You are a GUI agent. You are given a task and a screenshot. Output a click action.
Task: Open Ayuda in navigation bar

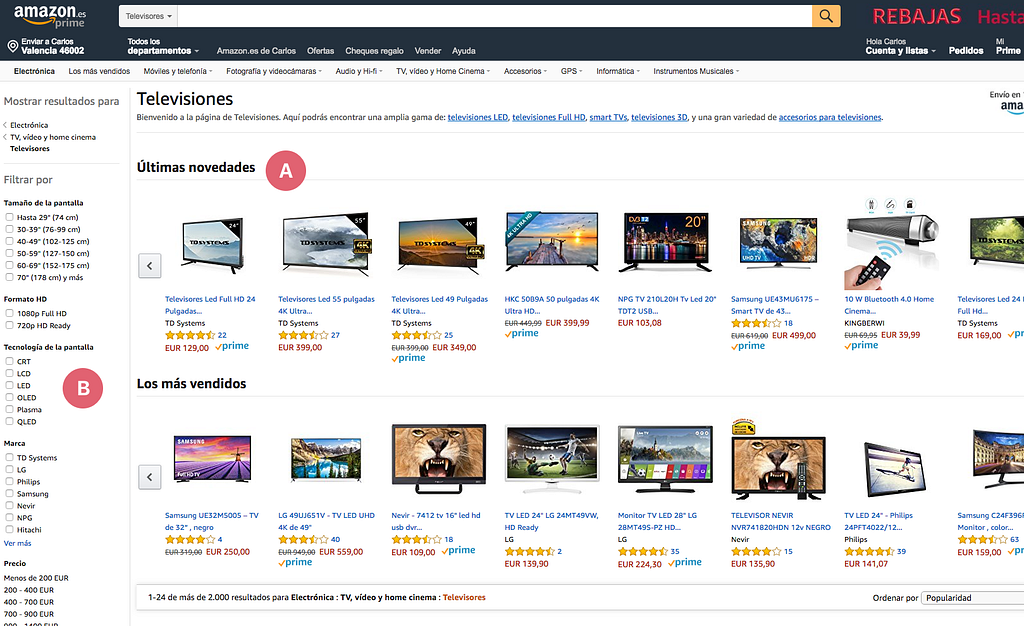[464, 51]
